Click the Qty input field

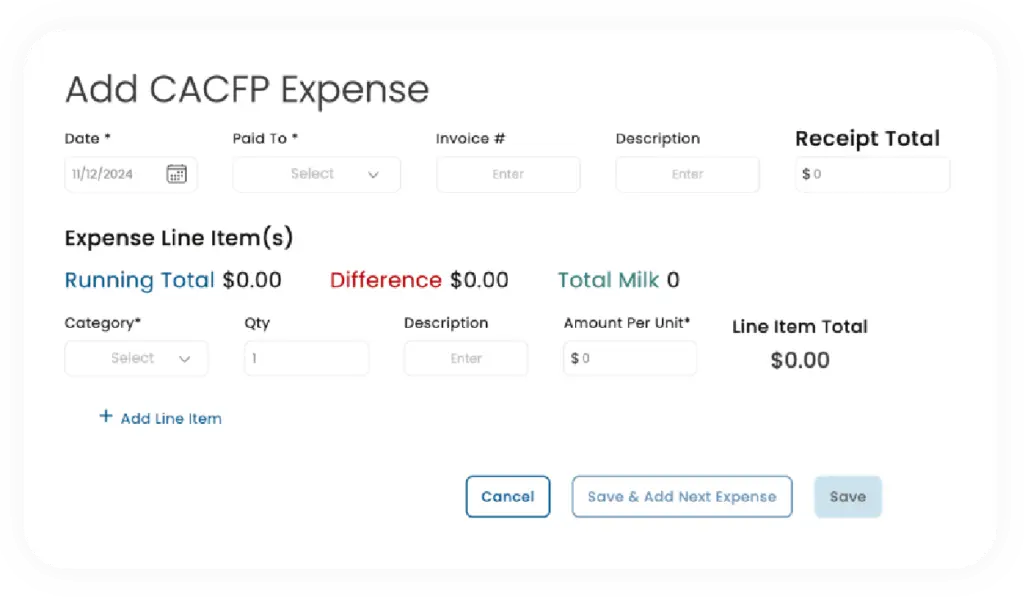306,358
